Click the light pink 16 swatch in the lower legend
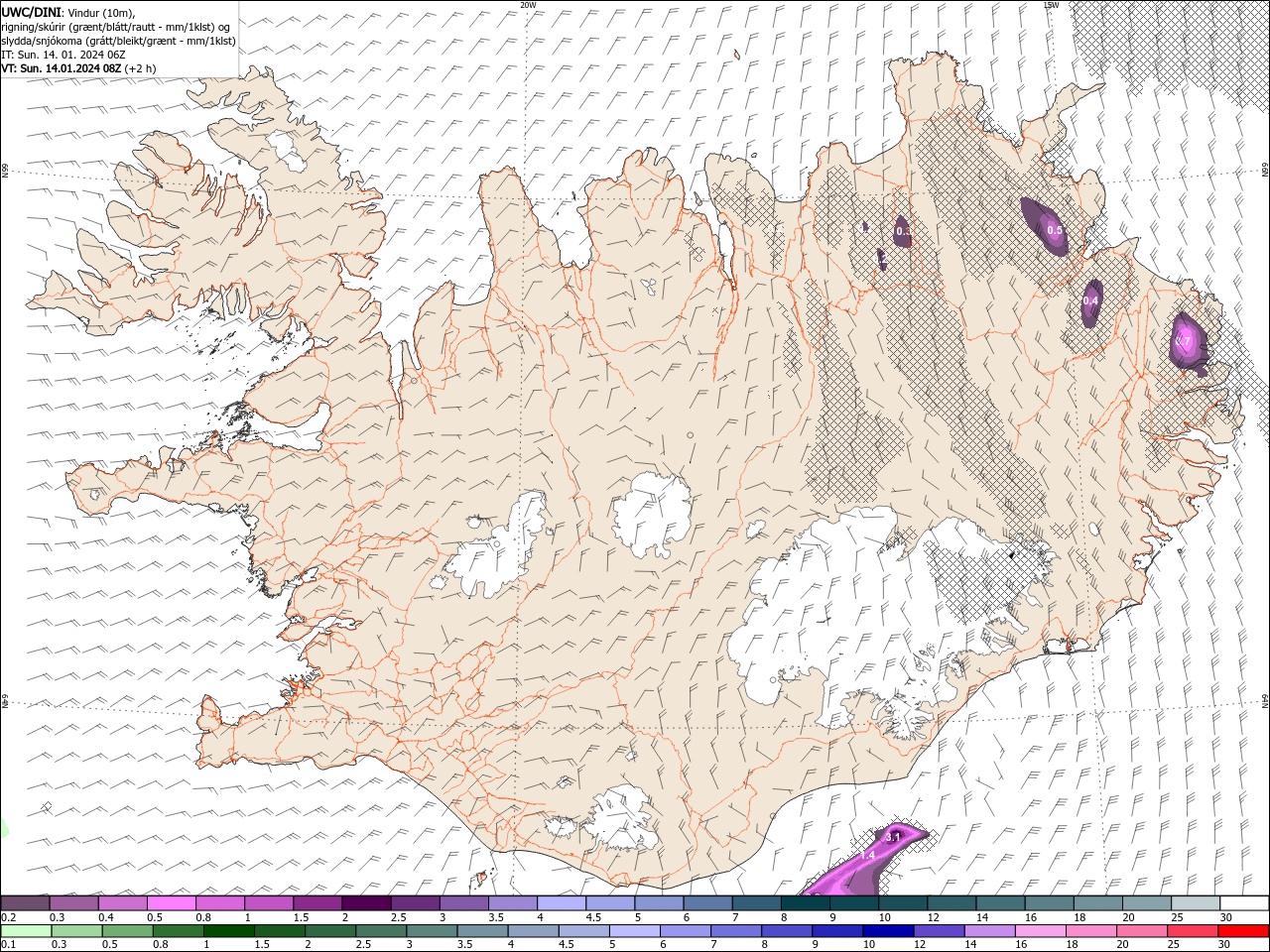The width and height of the screenshot is (1270, 952). click(1040, 931)
